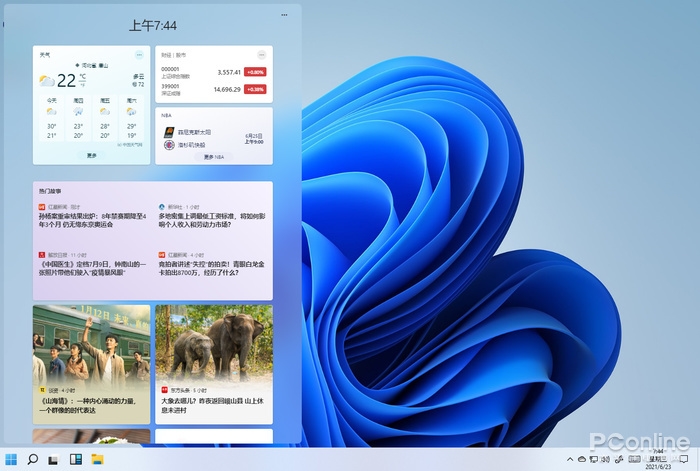700x471 pixels.
Task: Open headline about 8700万 card auction
Action: [x=212, y=267]
